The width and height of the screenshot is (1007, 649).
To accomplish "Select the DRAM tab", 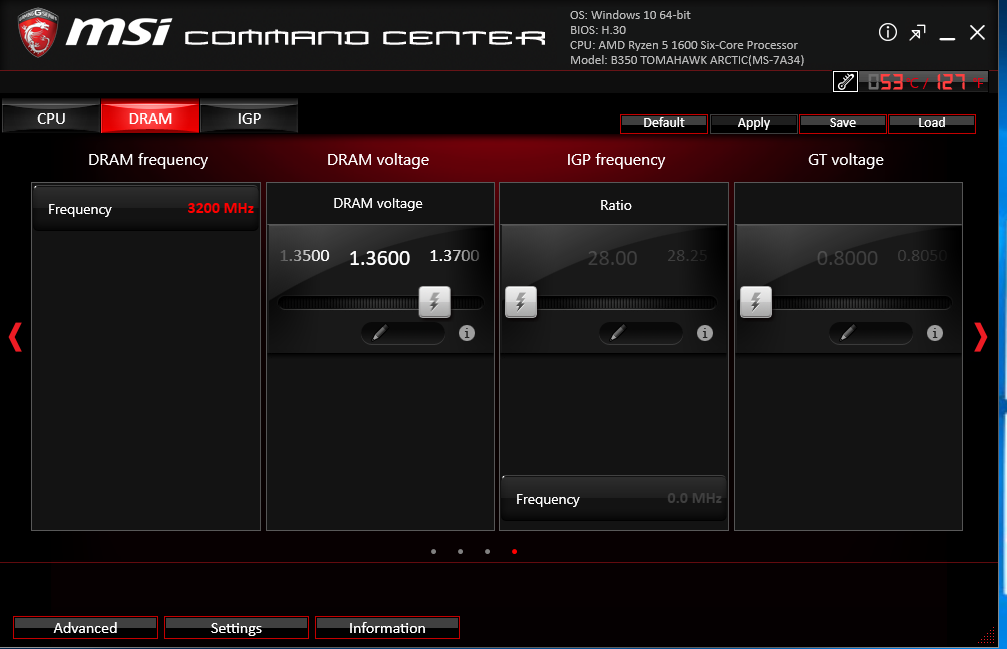I will pos(150,117).
